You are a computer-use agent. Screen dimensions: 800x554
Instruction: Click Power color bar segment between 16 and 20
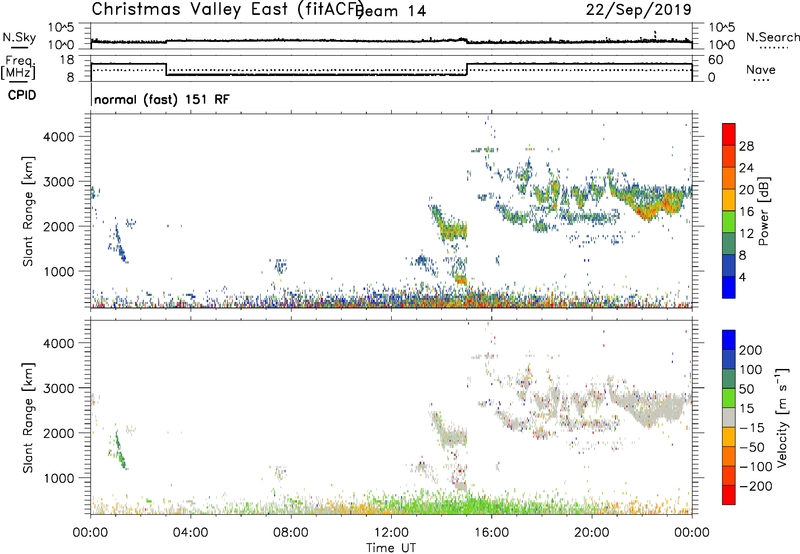pyautogui.click(x=729, y=200)
